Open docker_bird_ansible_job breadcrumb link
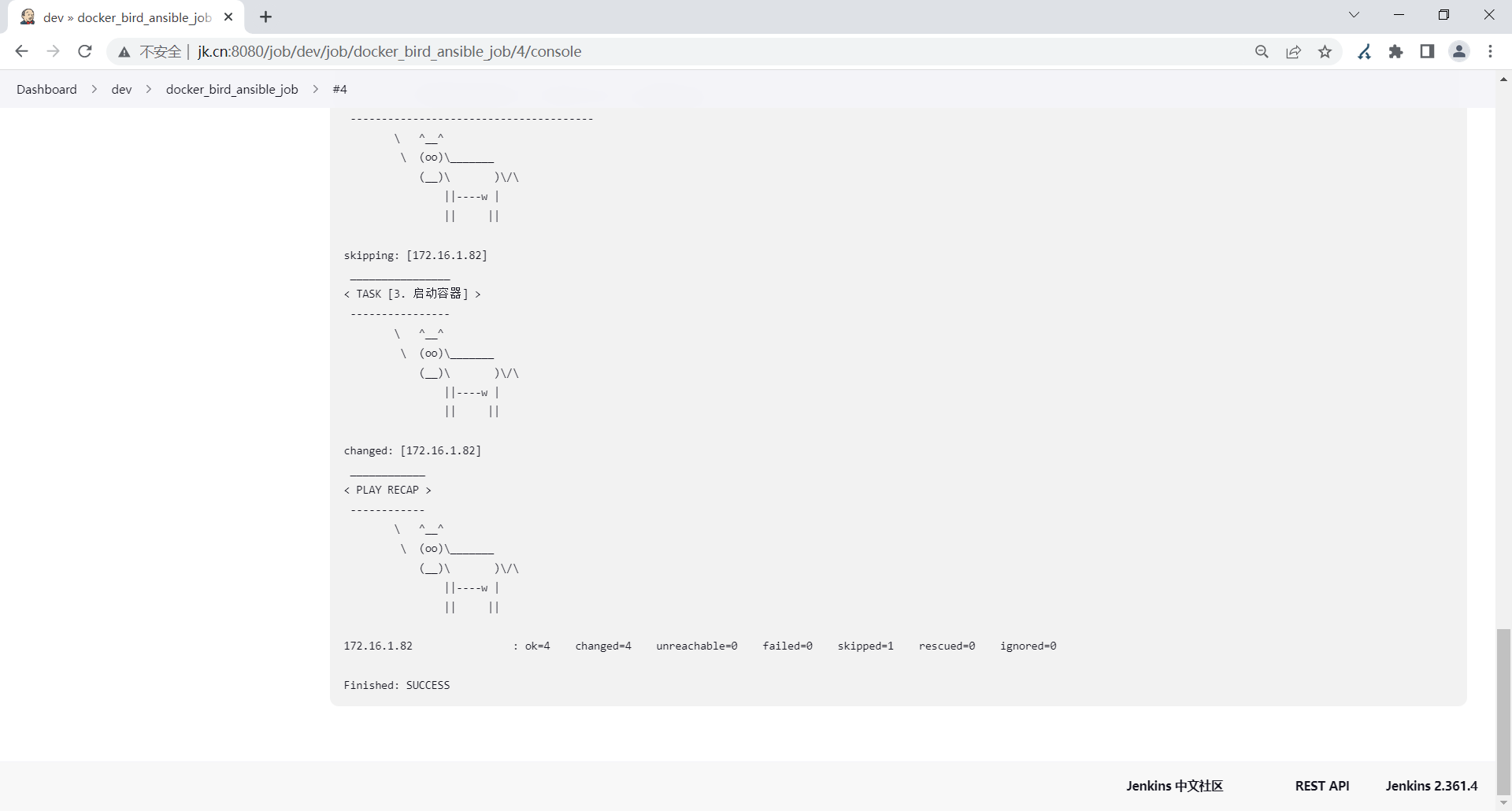 232,89
